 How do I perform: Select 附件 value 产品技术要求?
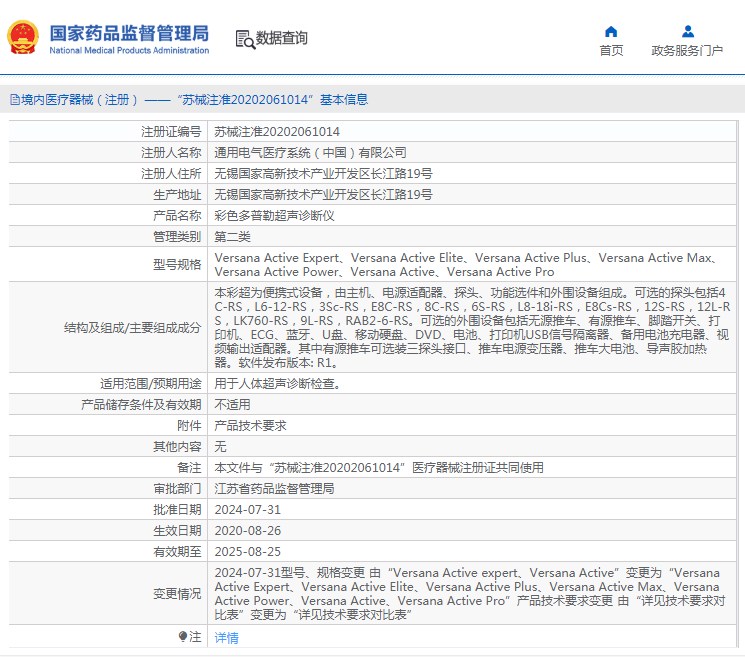tap(250, 425)
